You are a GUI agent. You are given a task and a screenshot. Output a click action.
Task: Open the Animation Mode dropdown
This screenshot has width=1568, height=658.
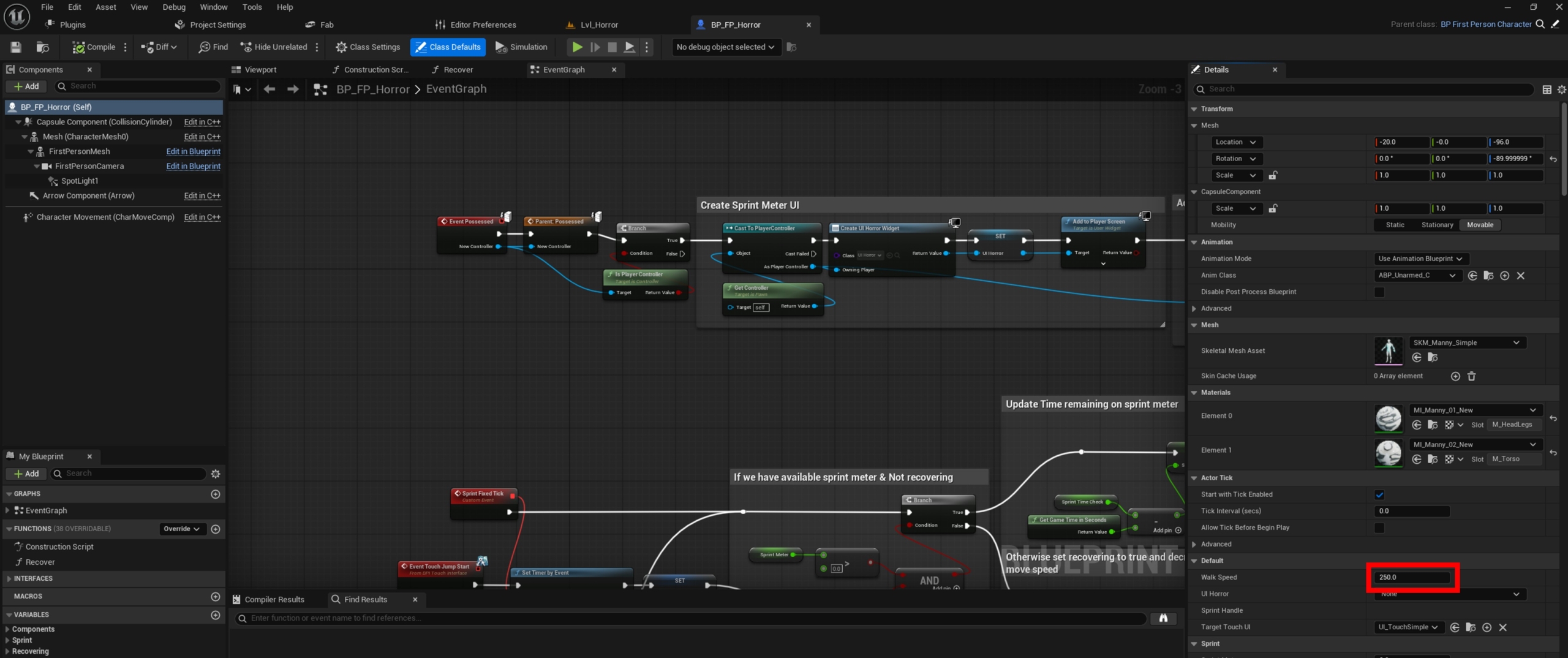pos(1421,259)
